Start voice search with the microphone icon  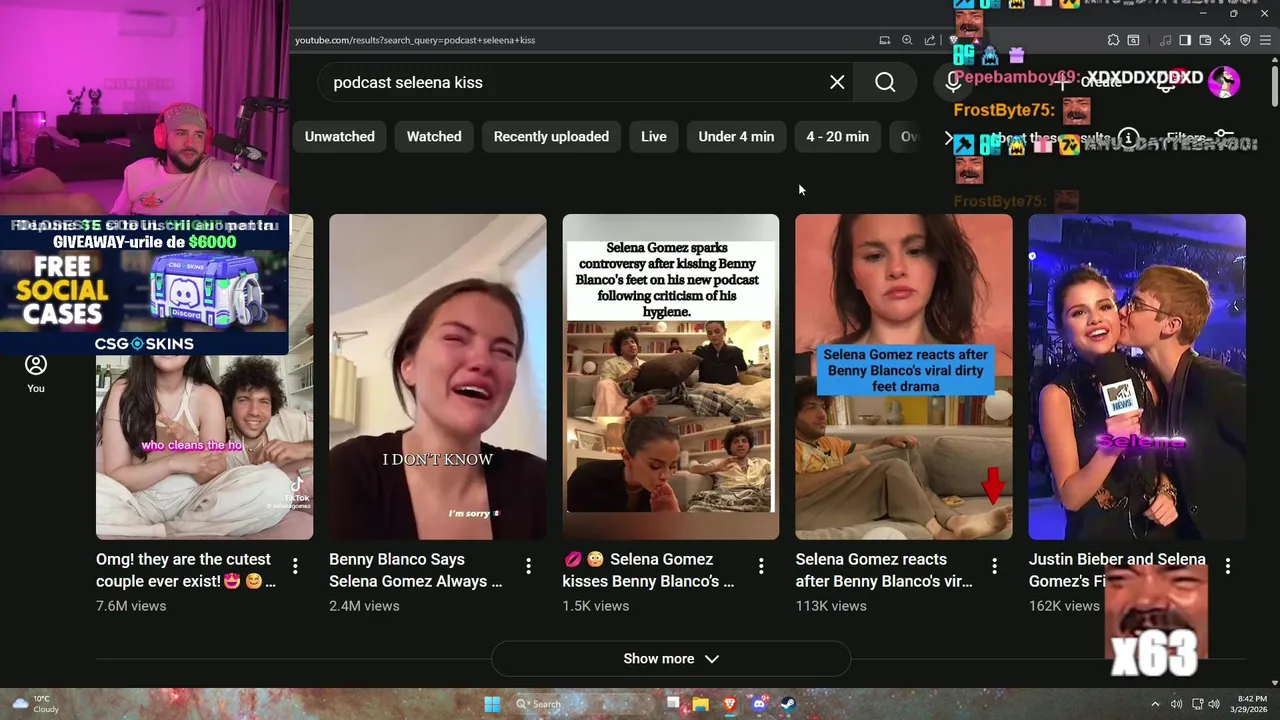pos(953,82)
